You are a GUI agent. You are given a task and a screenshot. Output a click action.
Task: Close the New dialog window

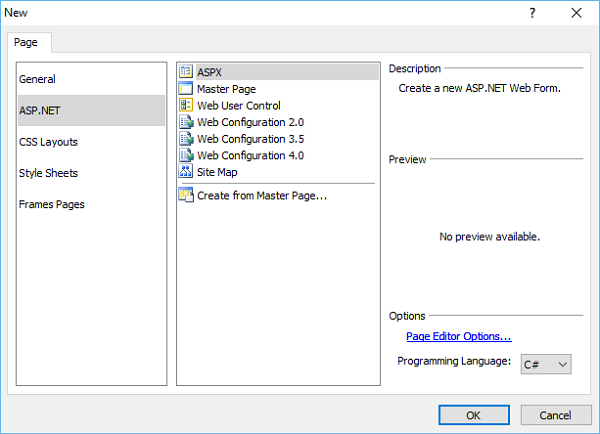point(576,13)
